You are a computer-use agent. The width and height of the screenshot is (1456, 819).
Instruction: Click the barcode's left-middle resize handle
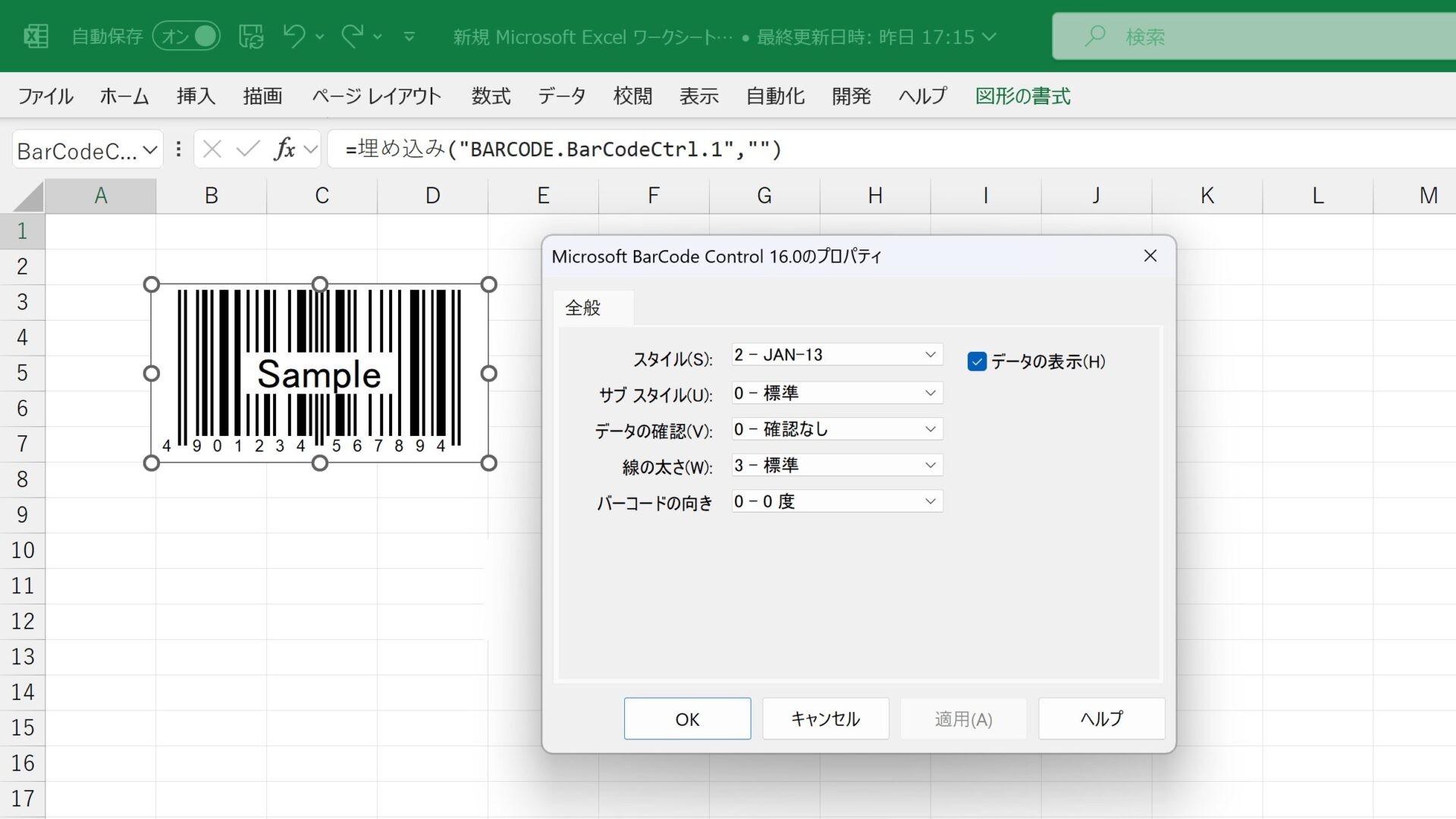[x=152, y=373]
